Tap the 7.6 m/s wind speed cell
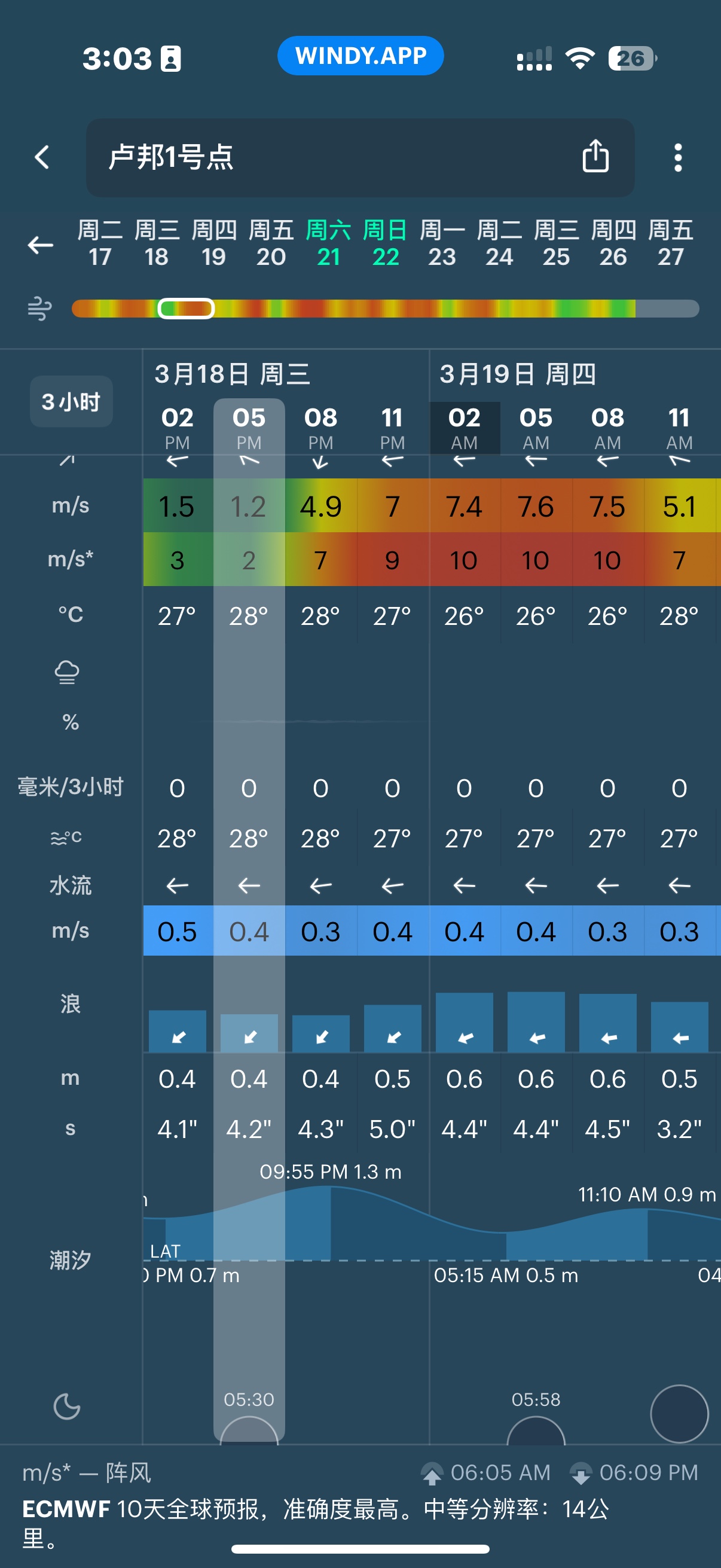Screen dimensions: 721x1568 (536, 507)
